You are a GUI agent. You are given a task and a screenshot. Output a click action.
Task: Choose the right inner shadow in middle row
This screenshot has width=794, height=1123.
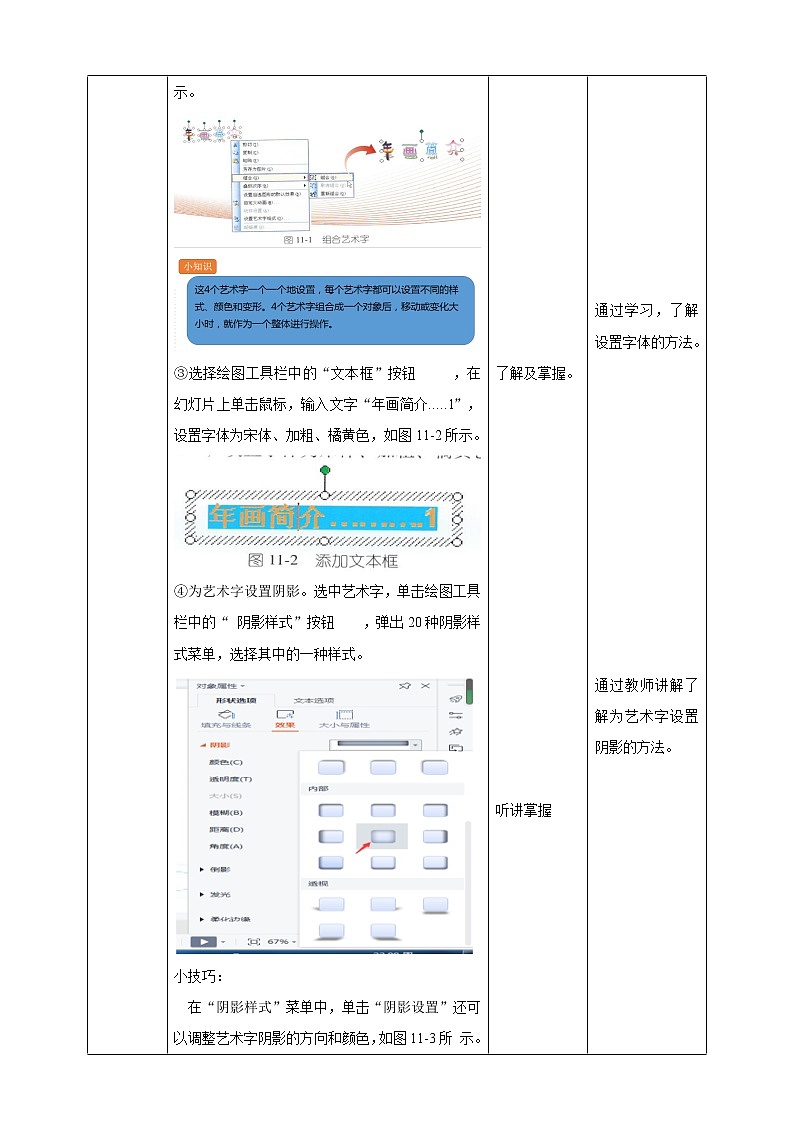tap(435, 837)
